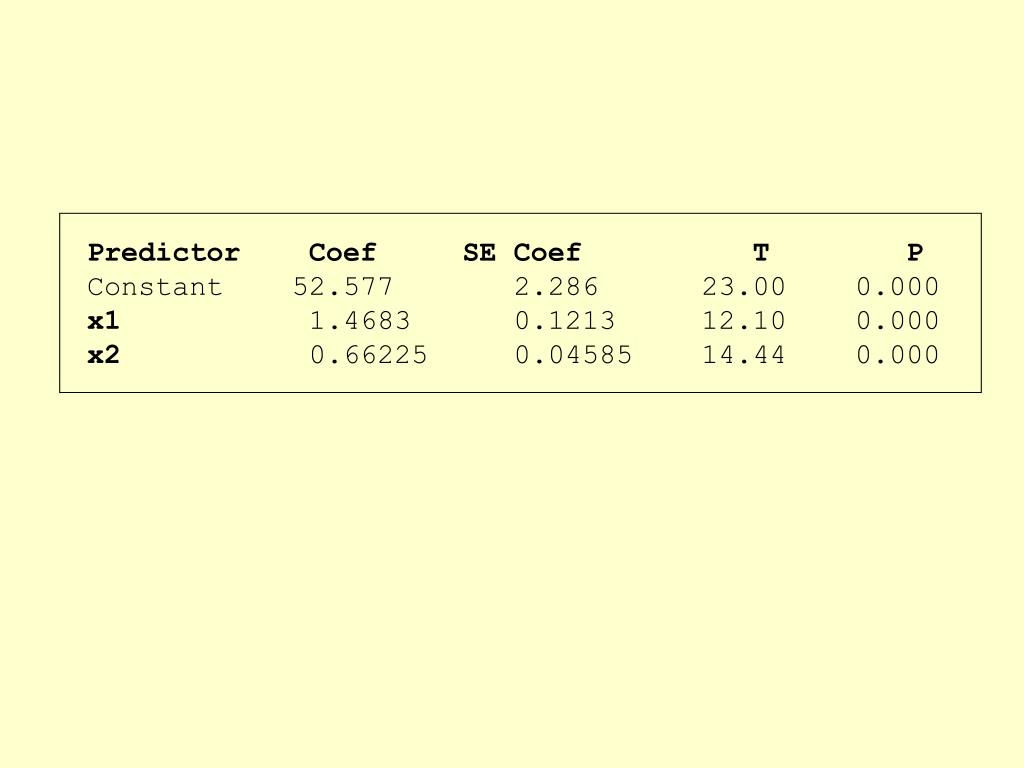This screenshot has width=1024, height=768.
Task: Select the T column header
Action: pyautogui.click(x=761, y=253)
